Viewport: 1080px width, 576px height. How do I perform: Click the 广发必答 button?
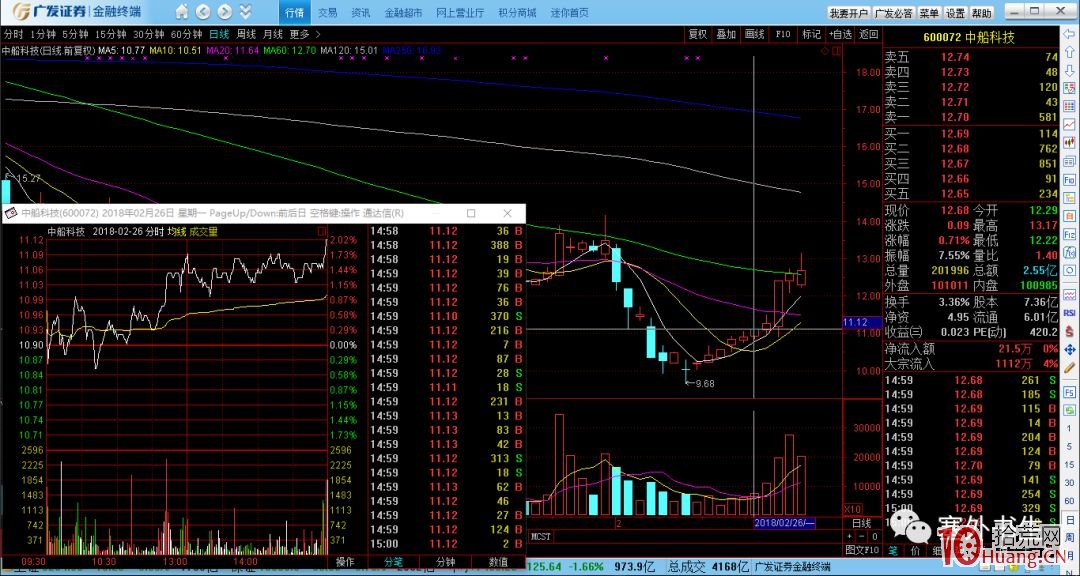click(893, 13)
